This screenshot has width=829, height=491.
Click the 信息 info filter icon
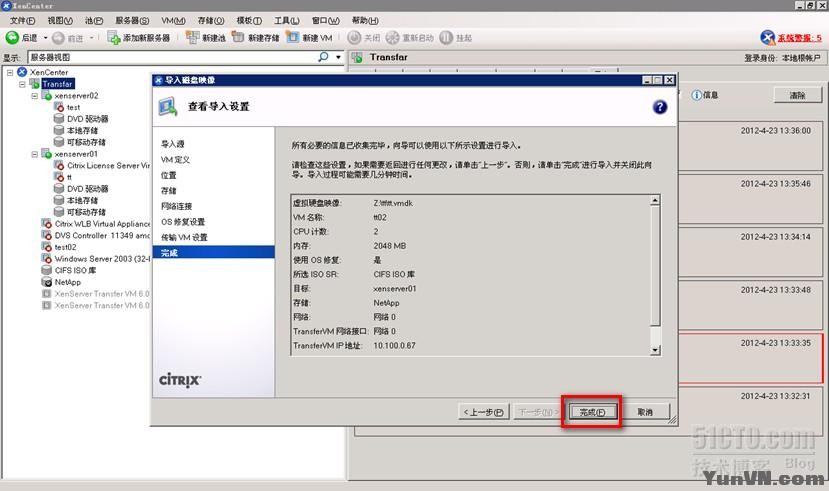(697, 95)
